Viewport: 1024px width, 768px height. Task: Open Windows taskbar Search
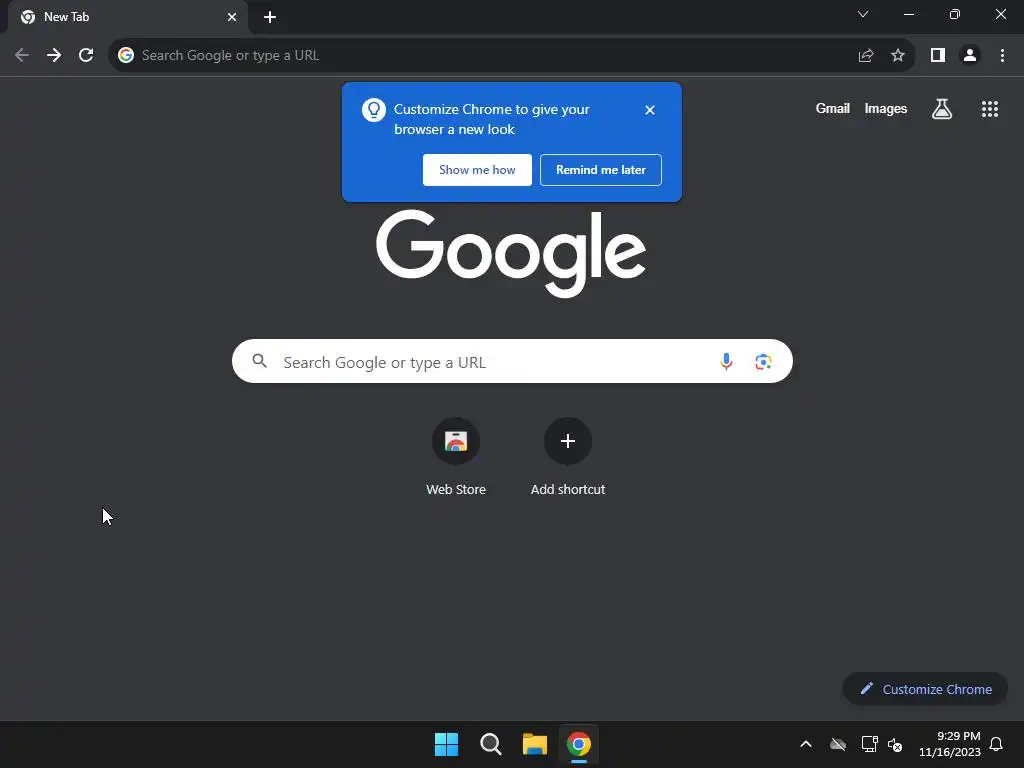pos(490,744)
